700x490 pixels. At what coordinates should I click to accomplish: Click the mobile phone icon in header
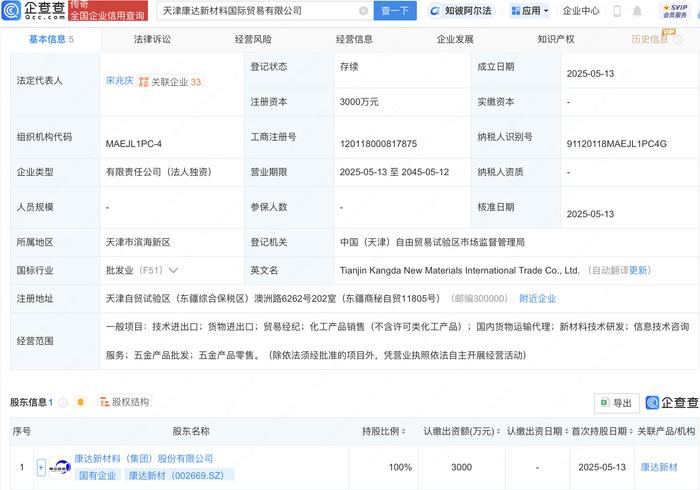[x=617, y=11]
